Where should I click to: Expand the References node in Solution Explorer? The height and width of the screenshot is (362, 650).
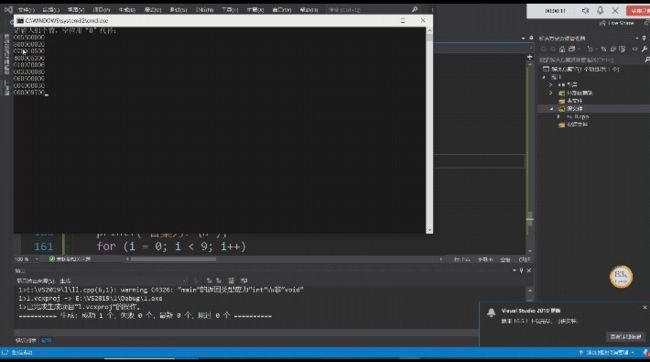point(551,85)
